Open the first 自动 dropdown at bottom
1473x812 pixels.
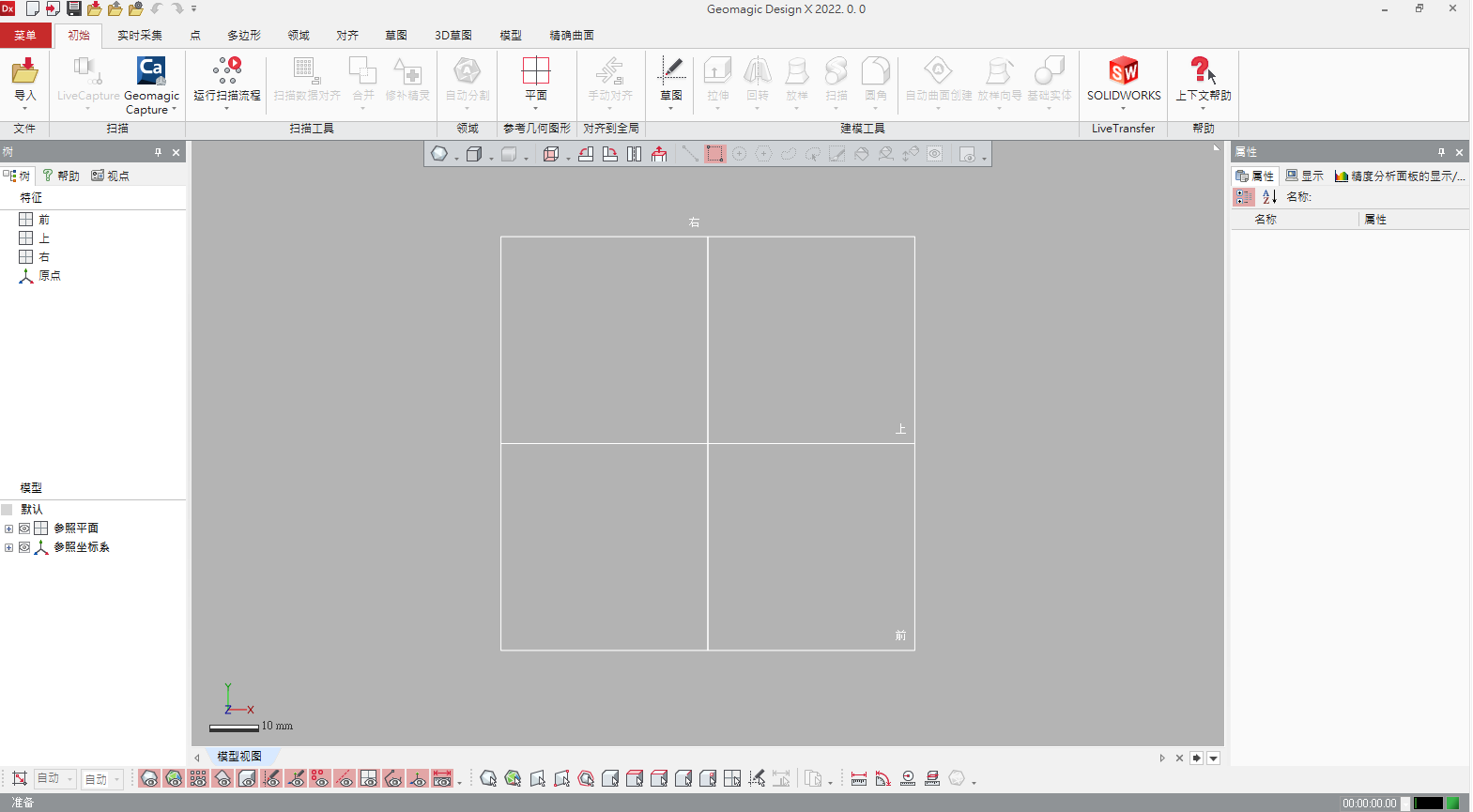pyautogui.click(x=54, y=778)
